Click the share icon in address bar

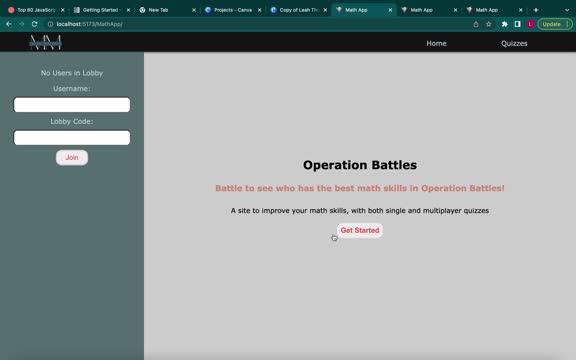coord(476,24)
